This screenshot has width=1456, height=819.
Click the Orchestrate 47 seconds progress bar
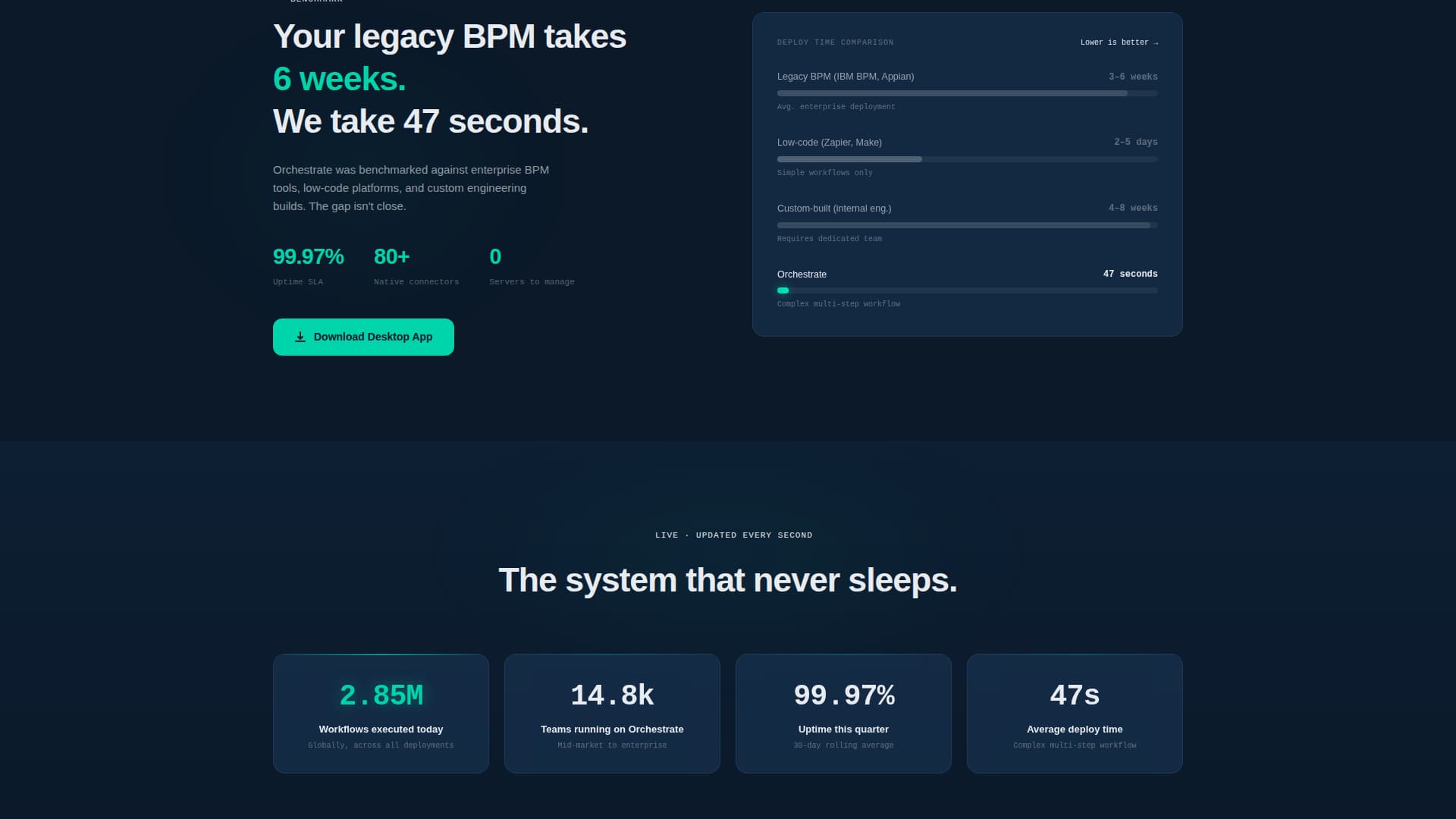pyautogui.click(x=967, y=290)
